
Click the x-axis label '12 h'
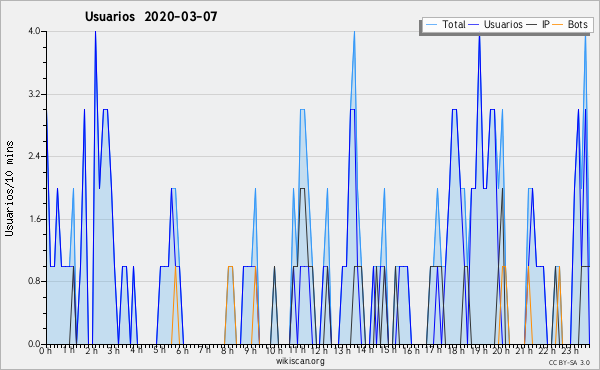pos(320,350)
